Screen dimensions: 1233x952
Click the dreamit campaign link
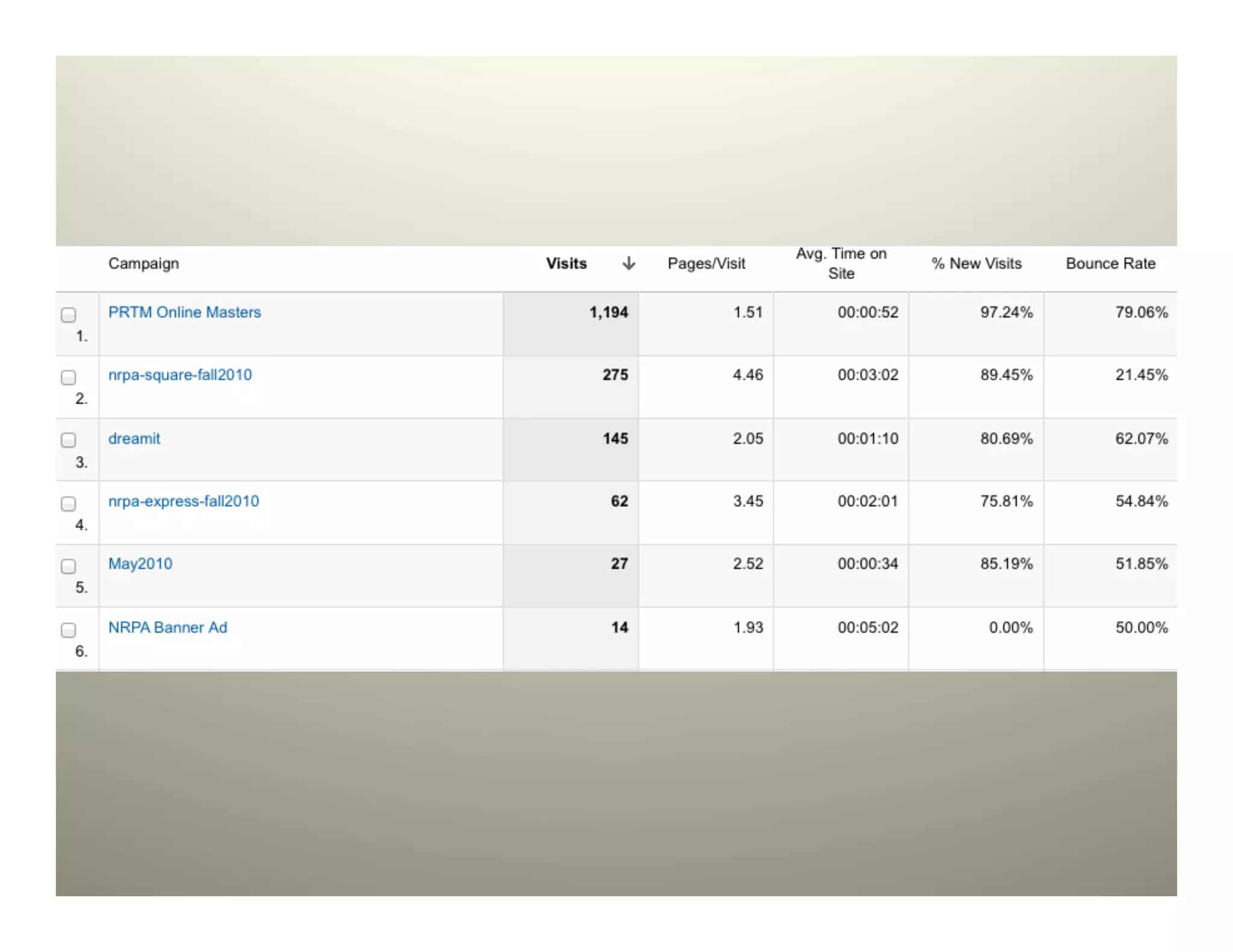point(134,439)
